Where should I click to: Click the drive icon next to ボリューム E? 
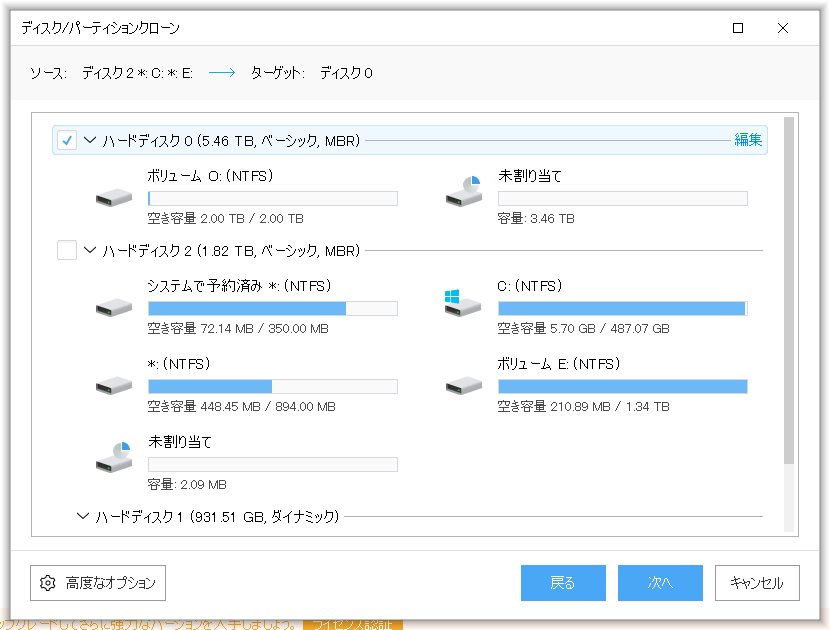point(461,385)
